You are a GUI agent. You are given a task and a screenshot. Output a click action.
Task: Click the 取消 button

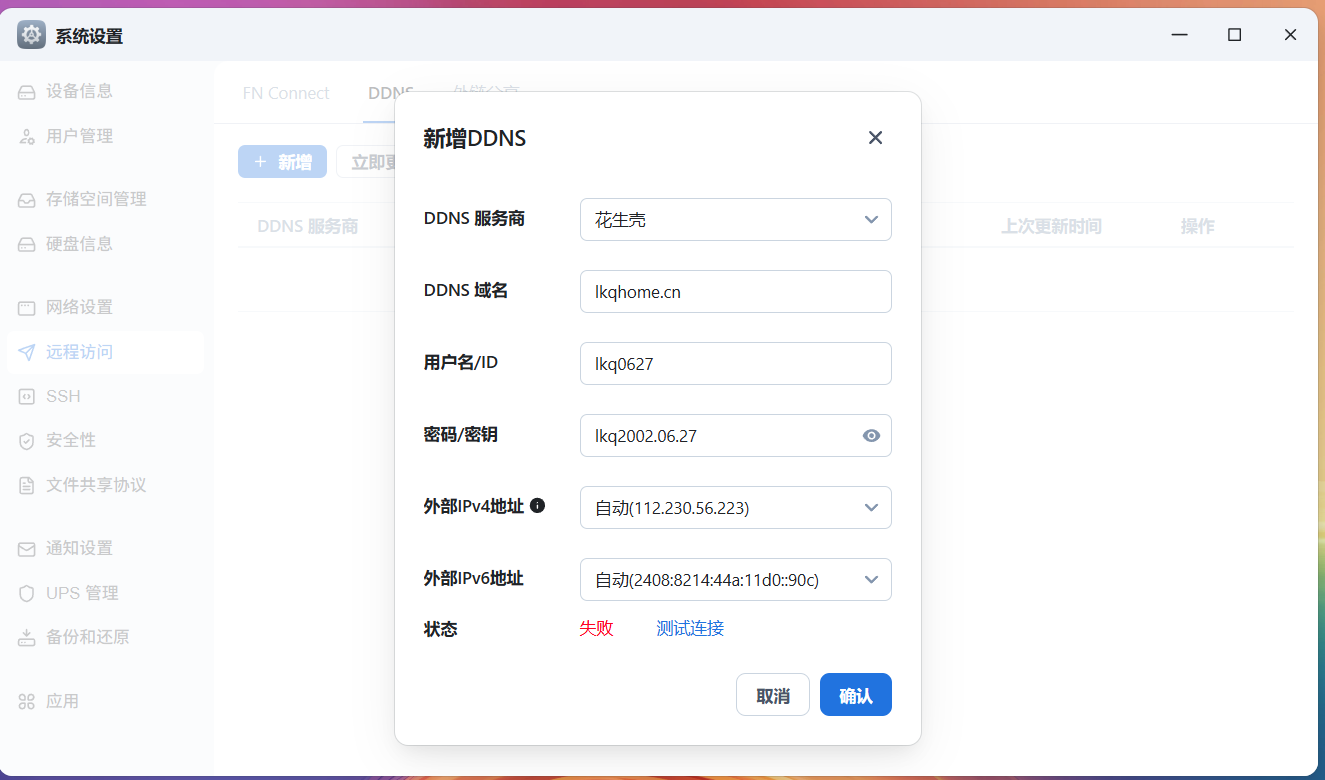(x=773, y=695)
